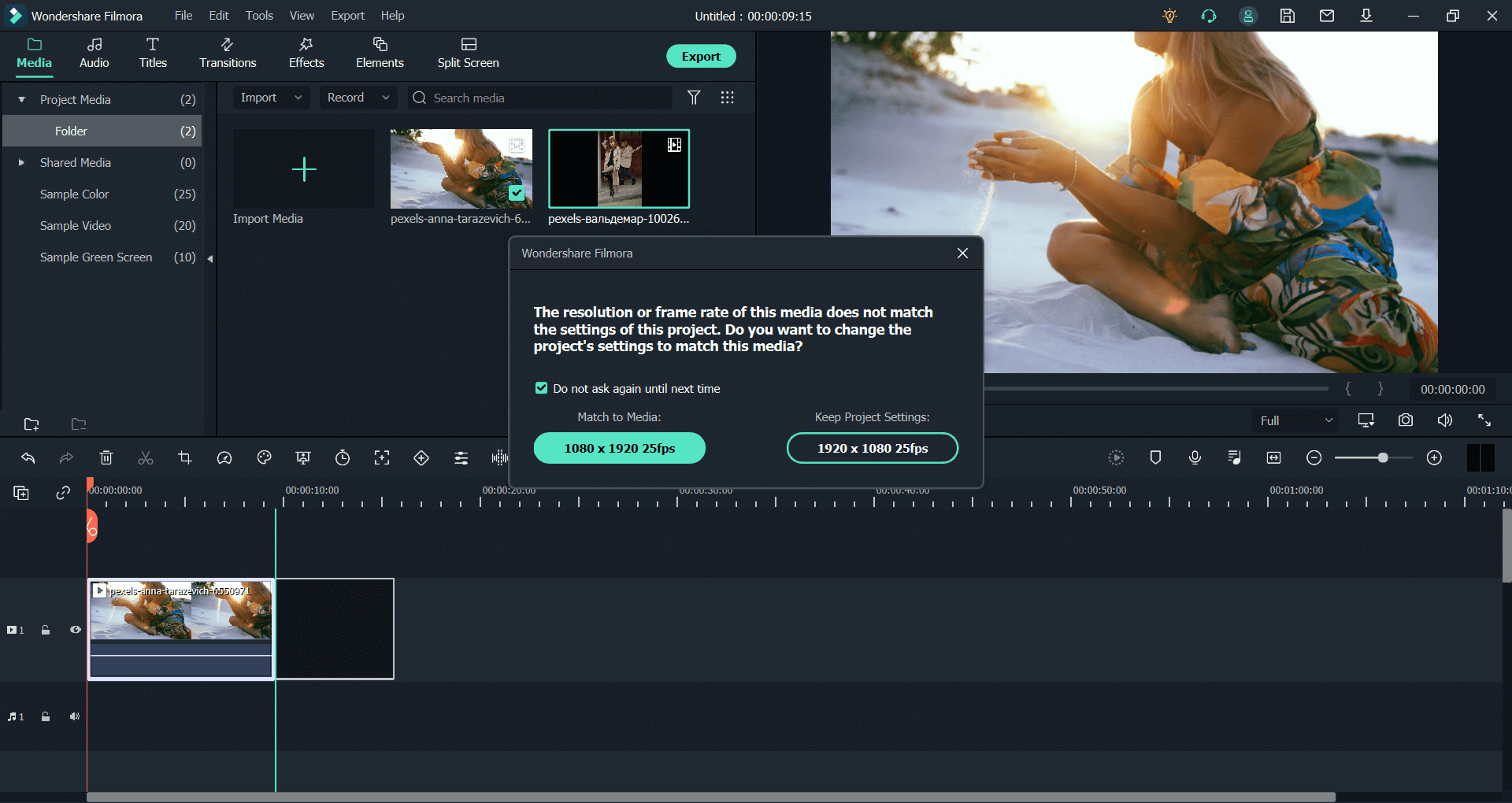The width and height of the screenshot is (1512, 803).
Task: Click the render preview icon
Action: coord(1116,457)
